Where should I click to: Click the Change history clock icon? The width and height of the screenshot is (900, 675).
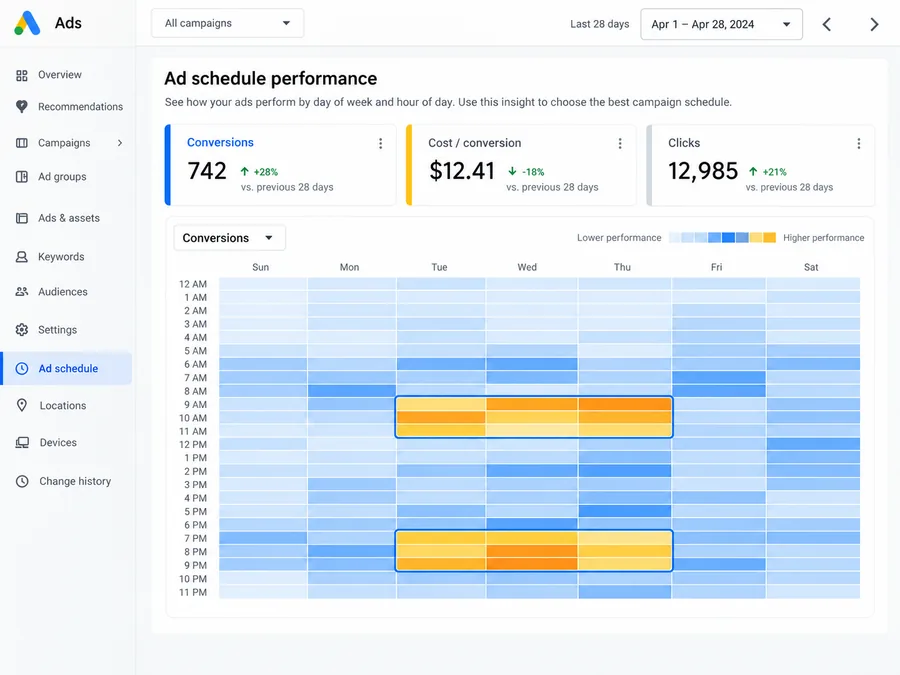[x=22, y=481]
